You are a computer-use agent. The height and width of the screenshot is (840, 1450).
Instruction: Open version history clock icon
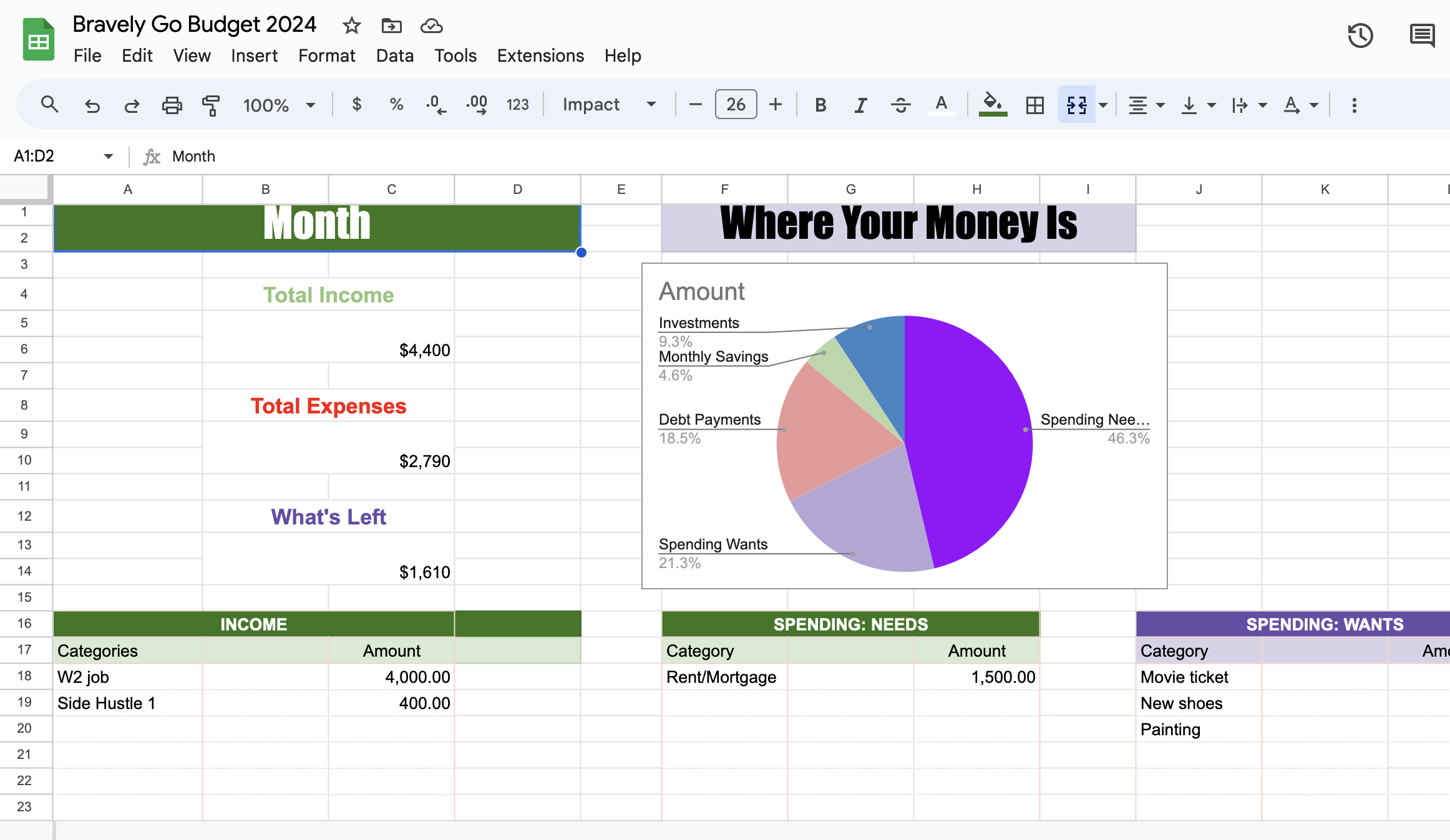pos(1360,36)
